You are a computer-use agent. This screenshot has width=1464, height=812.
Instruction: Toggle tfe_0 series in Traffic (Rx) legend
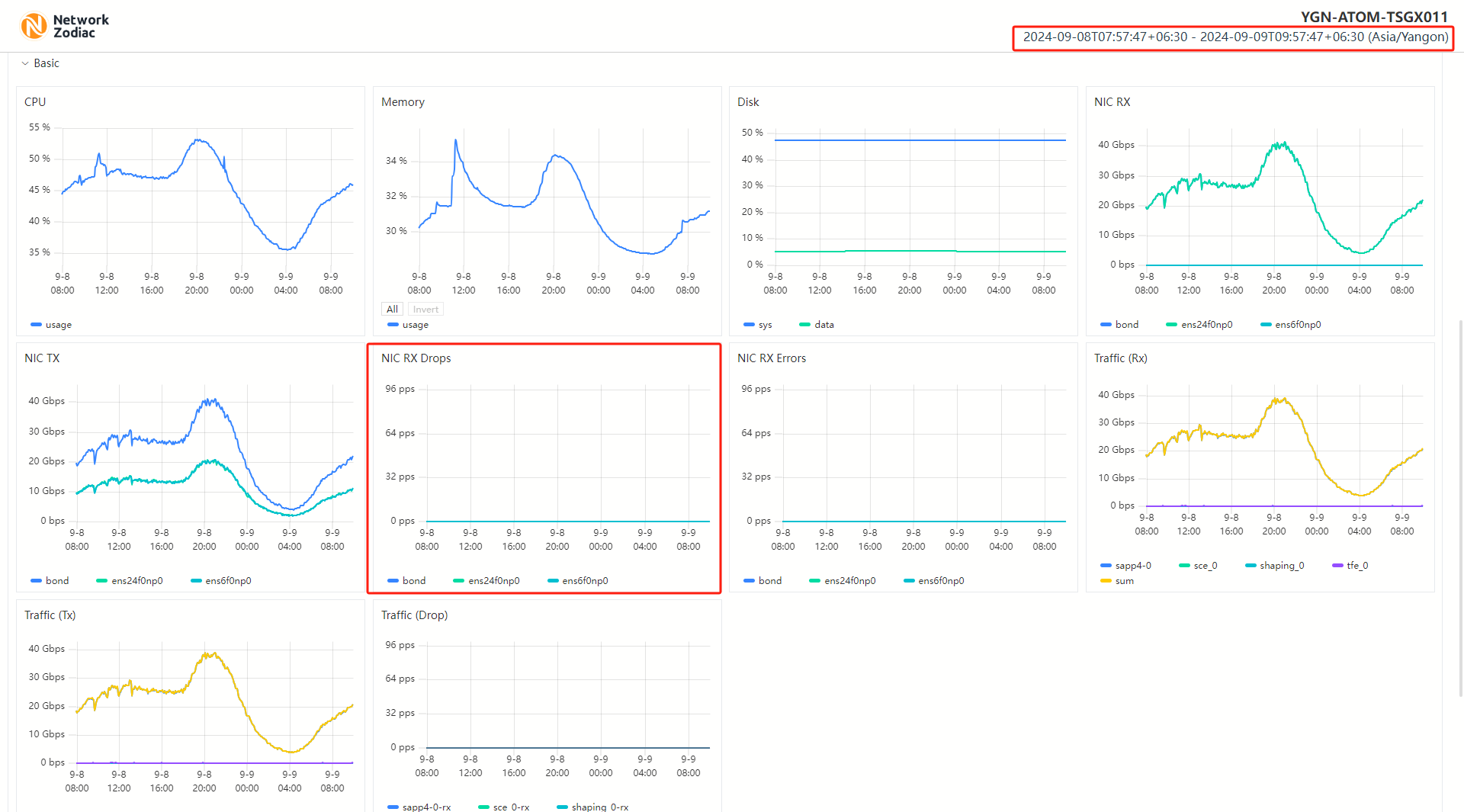(x=1350, y=566)
